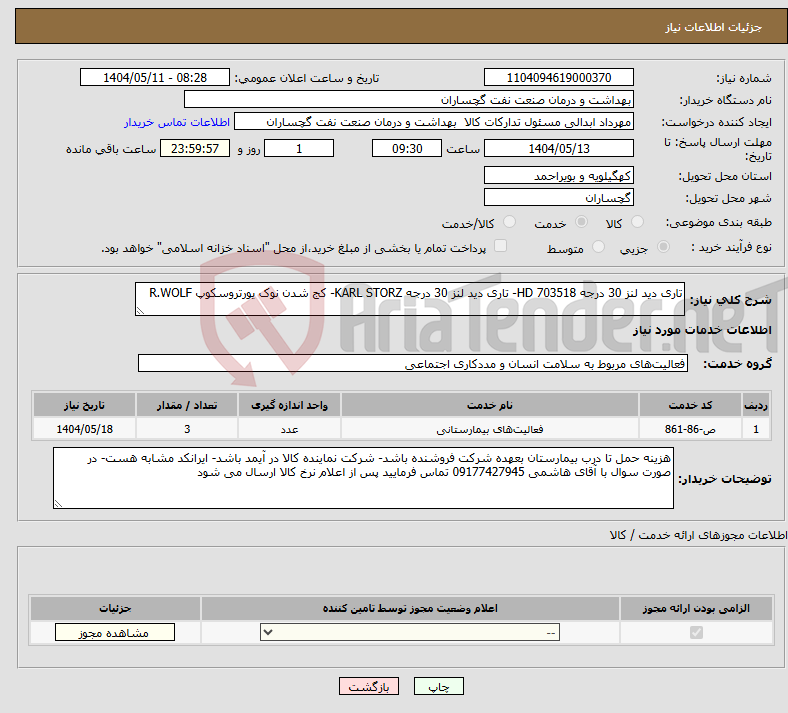This screenshot has width=788, height=713.
Task: Click service code cell ص-86-861
Action: (691, 429)
